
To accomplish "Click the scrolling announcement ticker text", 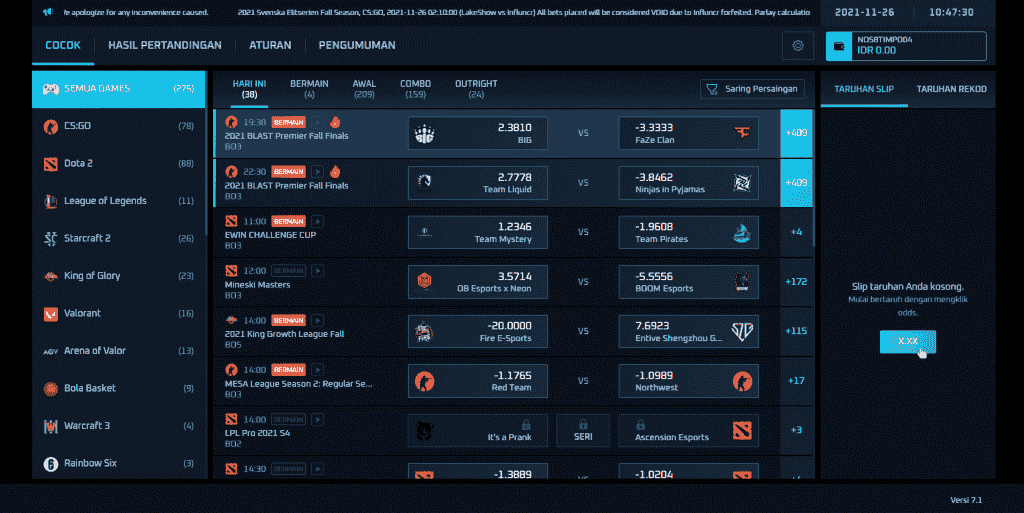I will pos(437,12).
